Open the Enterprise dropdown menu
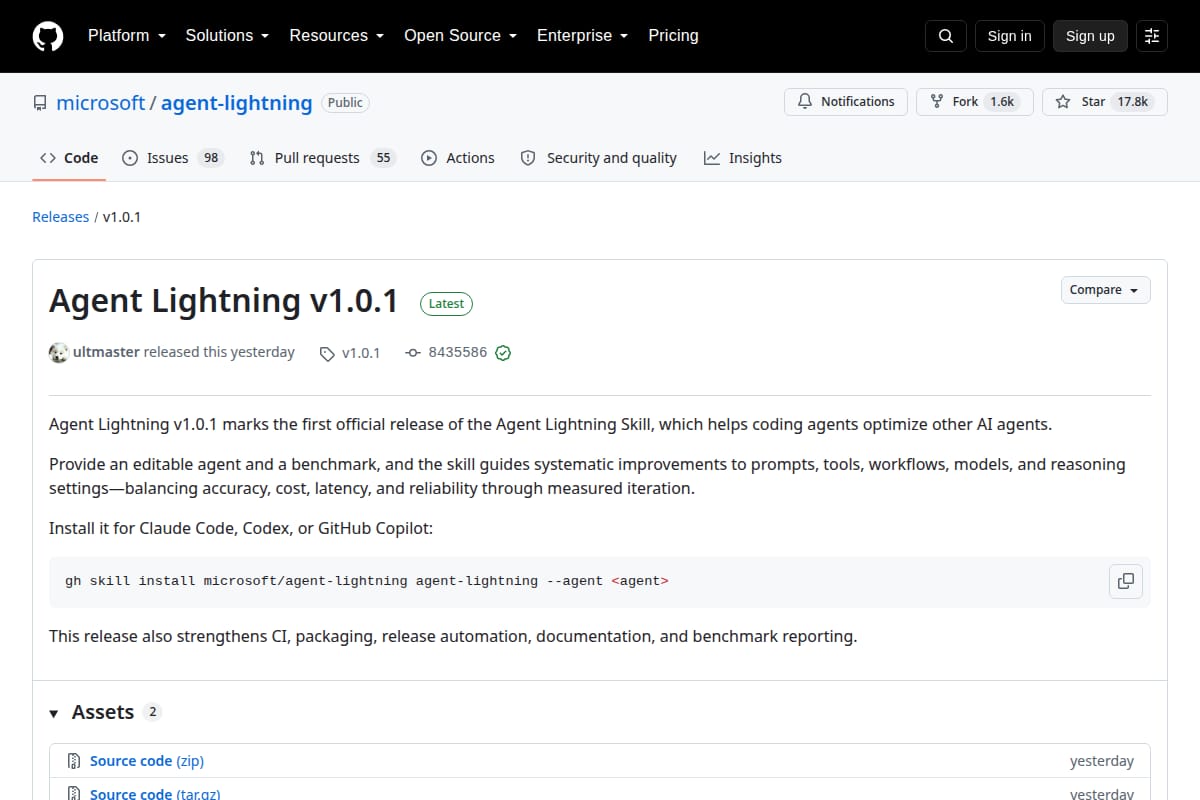 click(x=582, y=36)
